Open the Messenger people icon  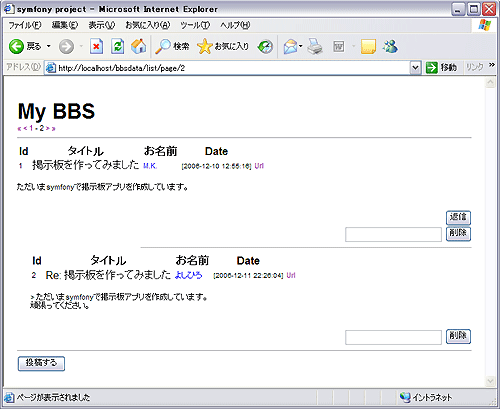(x=391, y=47)
